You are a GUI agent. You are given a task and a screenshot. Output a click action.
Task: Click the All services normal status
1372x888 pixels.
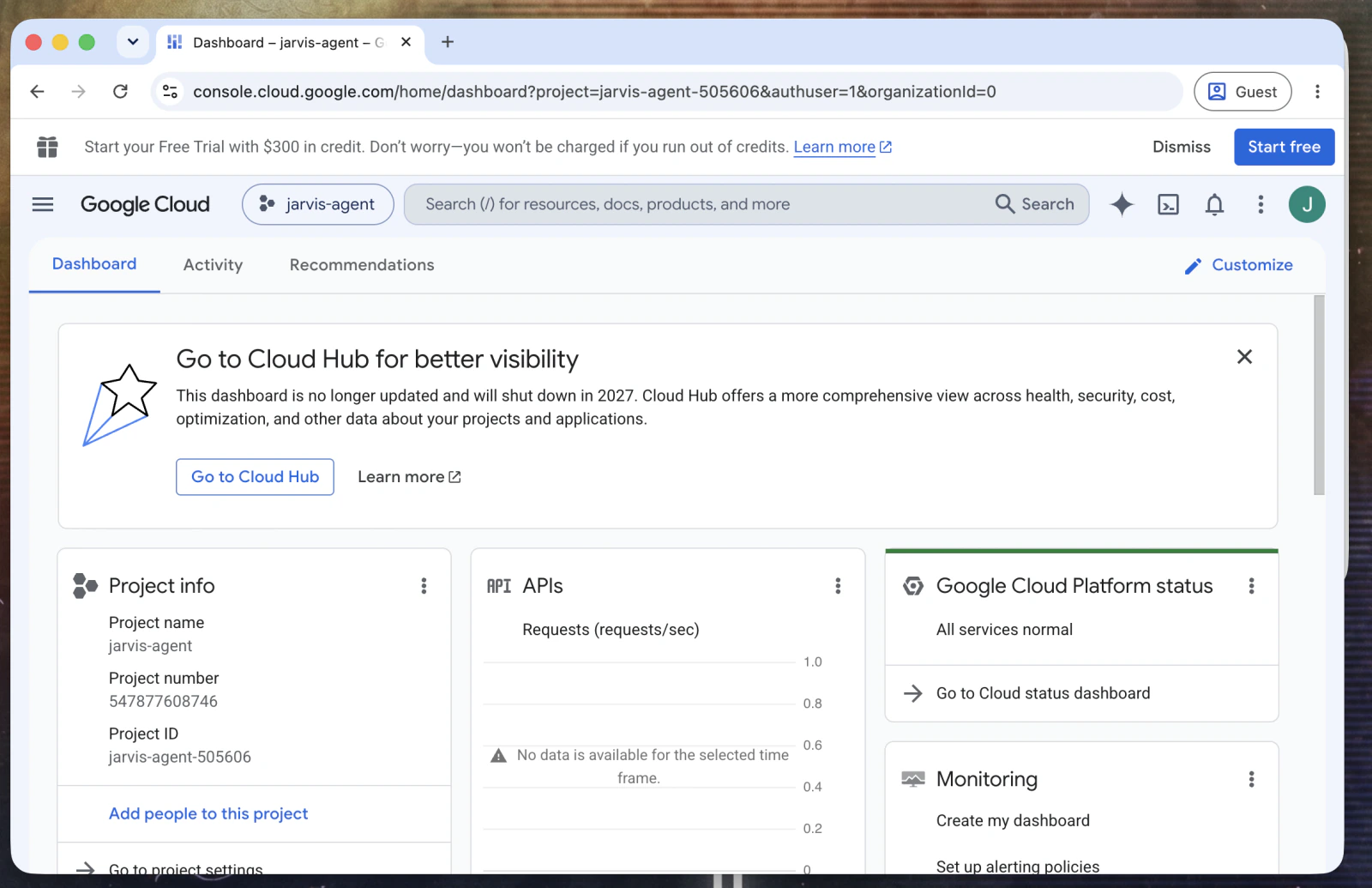(1004, 630)
